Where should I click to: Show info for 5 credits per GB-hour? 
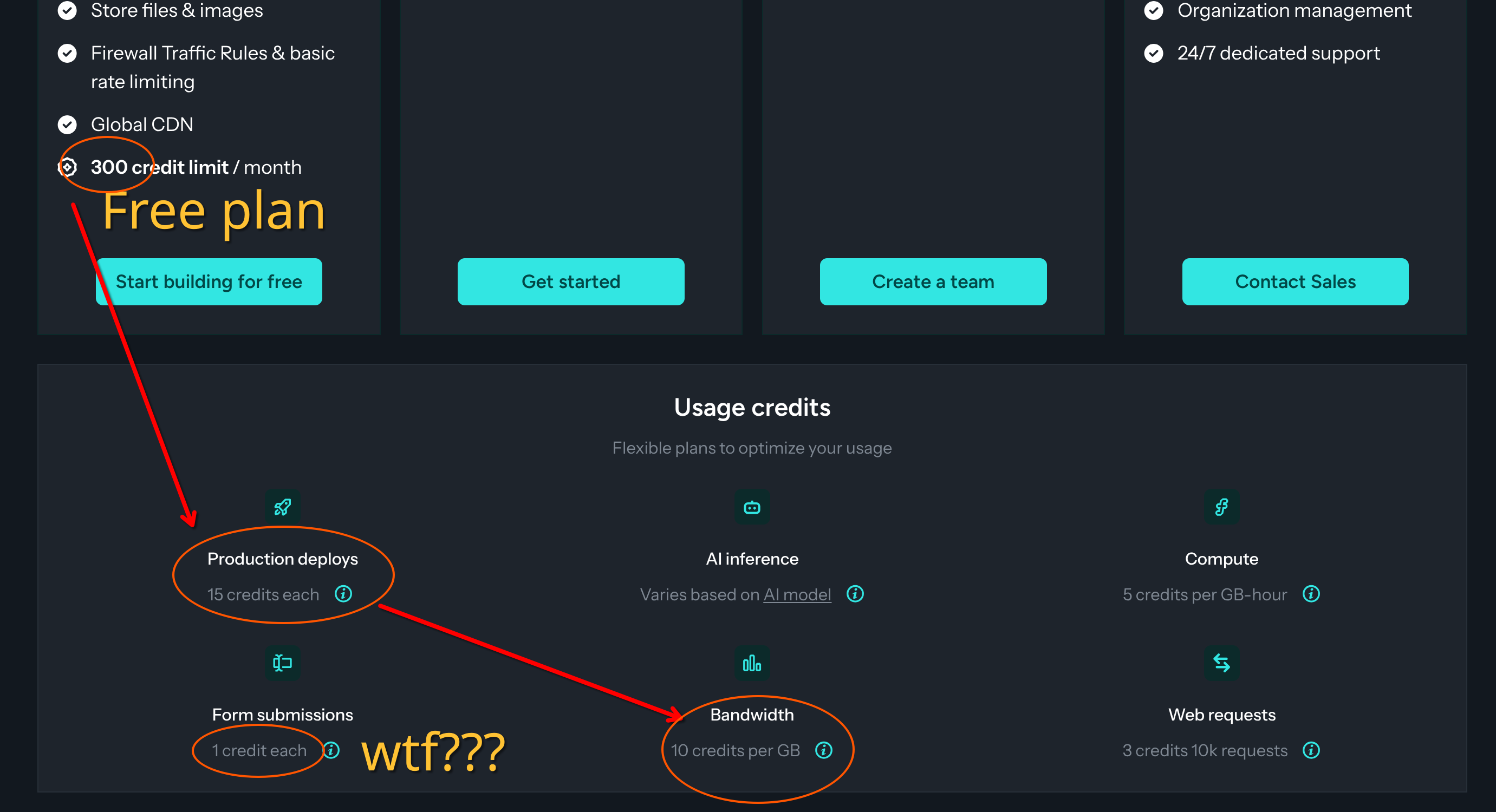pos(1311,594)
